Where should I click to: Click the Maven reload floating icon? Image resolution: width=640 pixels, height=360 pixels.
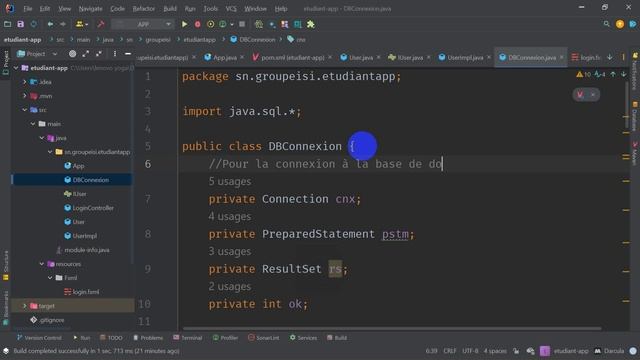coord(580,95)
